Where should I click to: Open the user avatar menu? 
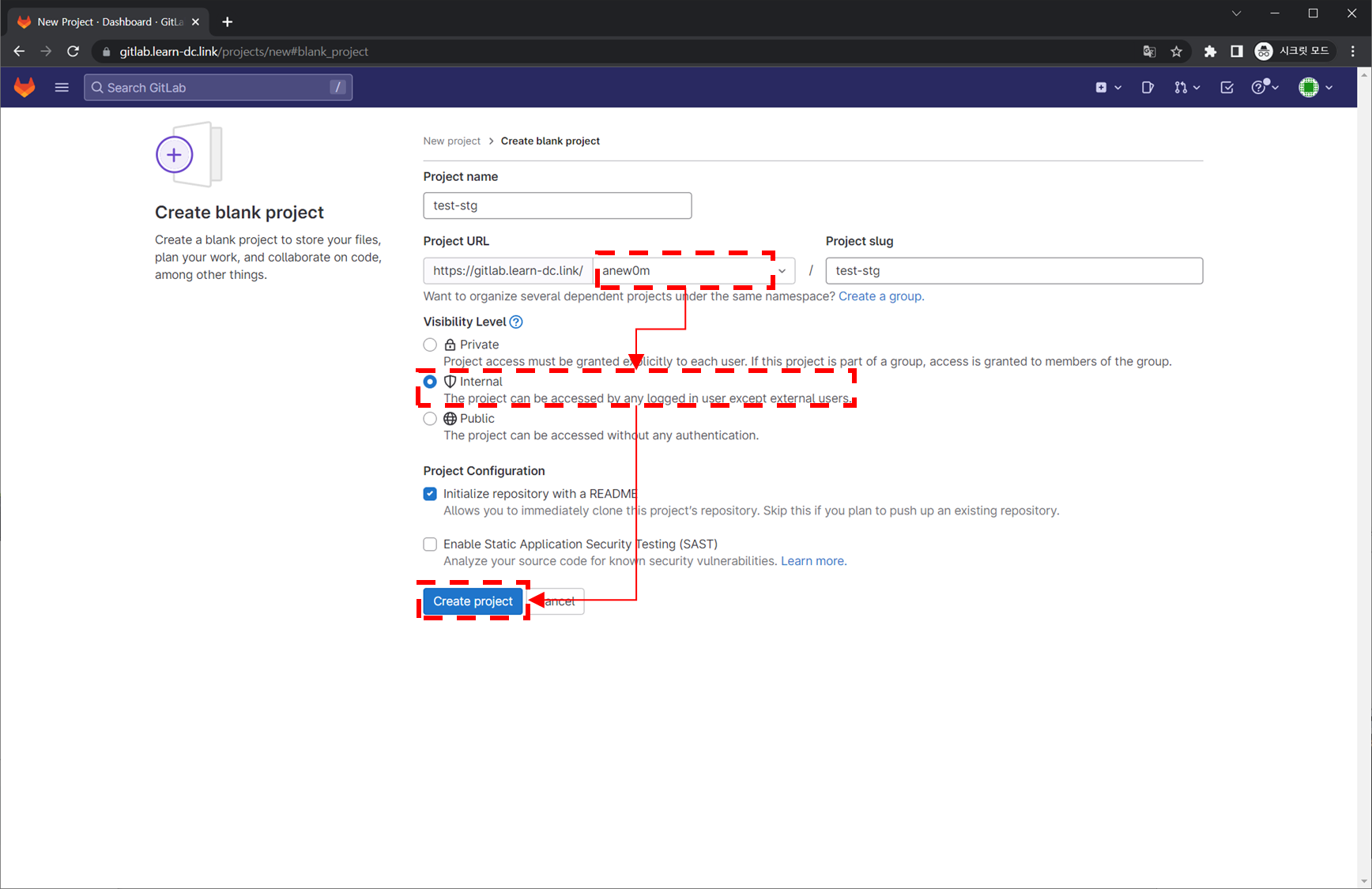click(1315, 88)
